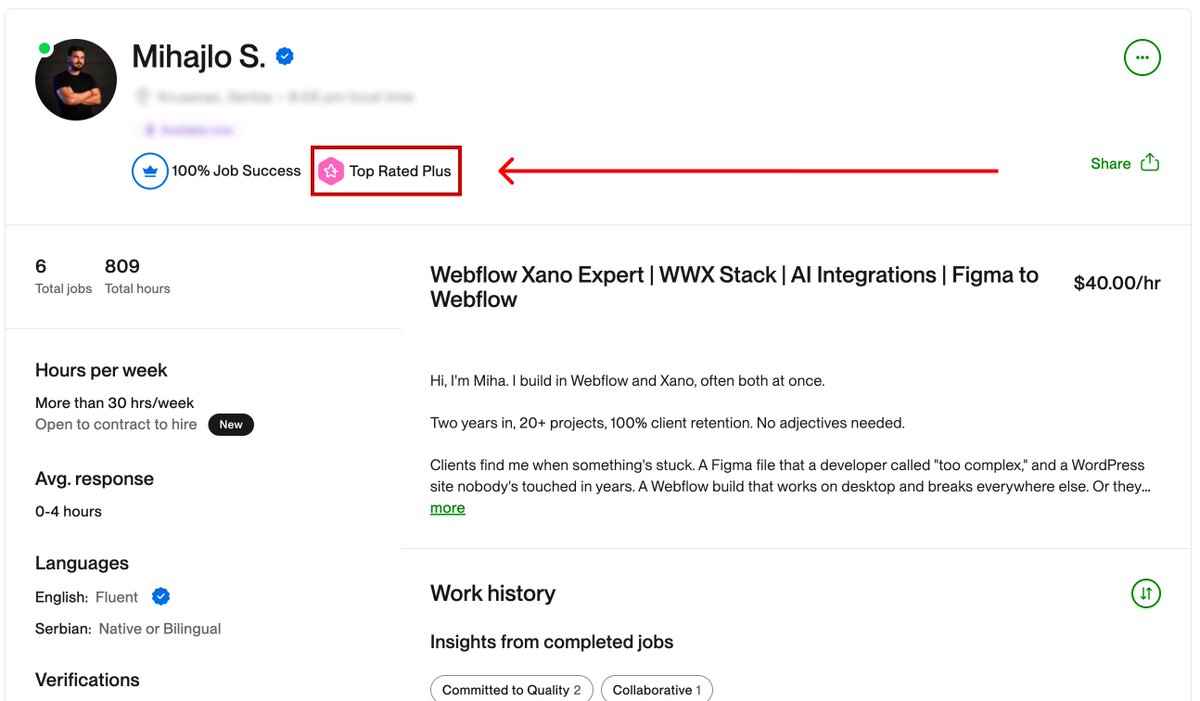Click the 6 Total jobs stat

[63, 276]
